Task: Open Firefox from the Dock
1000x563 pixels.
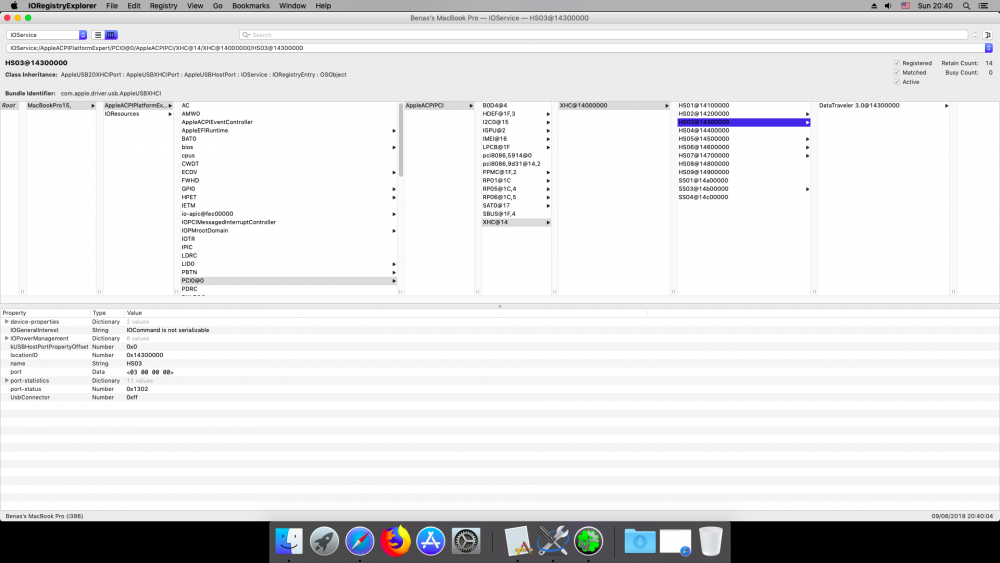Action: pyautogui.click(x=395, y=541)
